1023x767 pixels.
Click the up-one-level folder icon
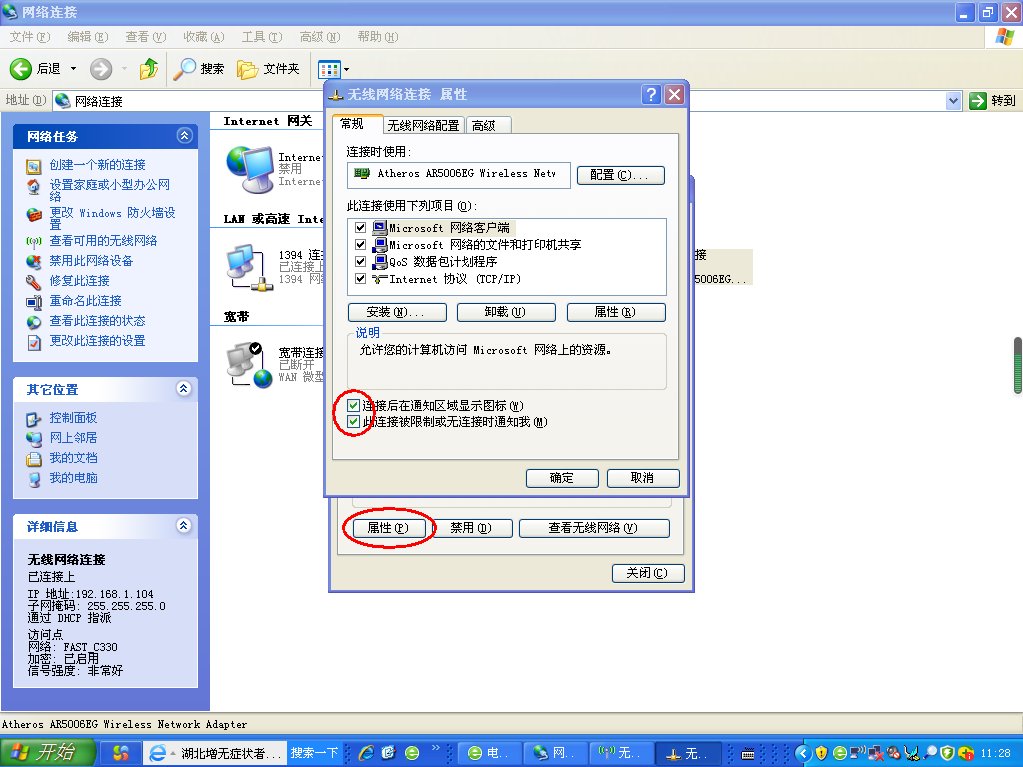point(149,69)
